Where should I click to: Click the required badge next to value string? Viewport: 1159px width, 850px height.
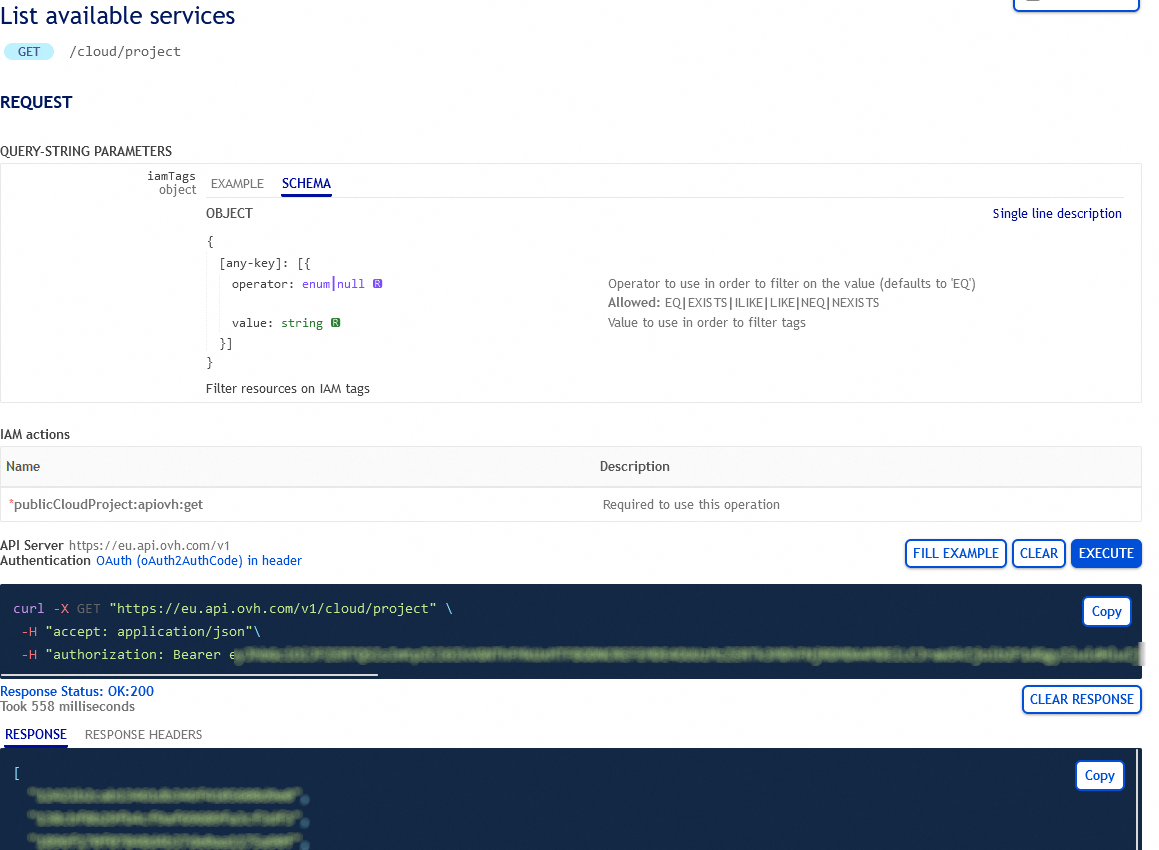click(x=335, y=322)
